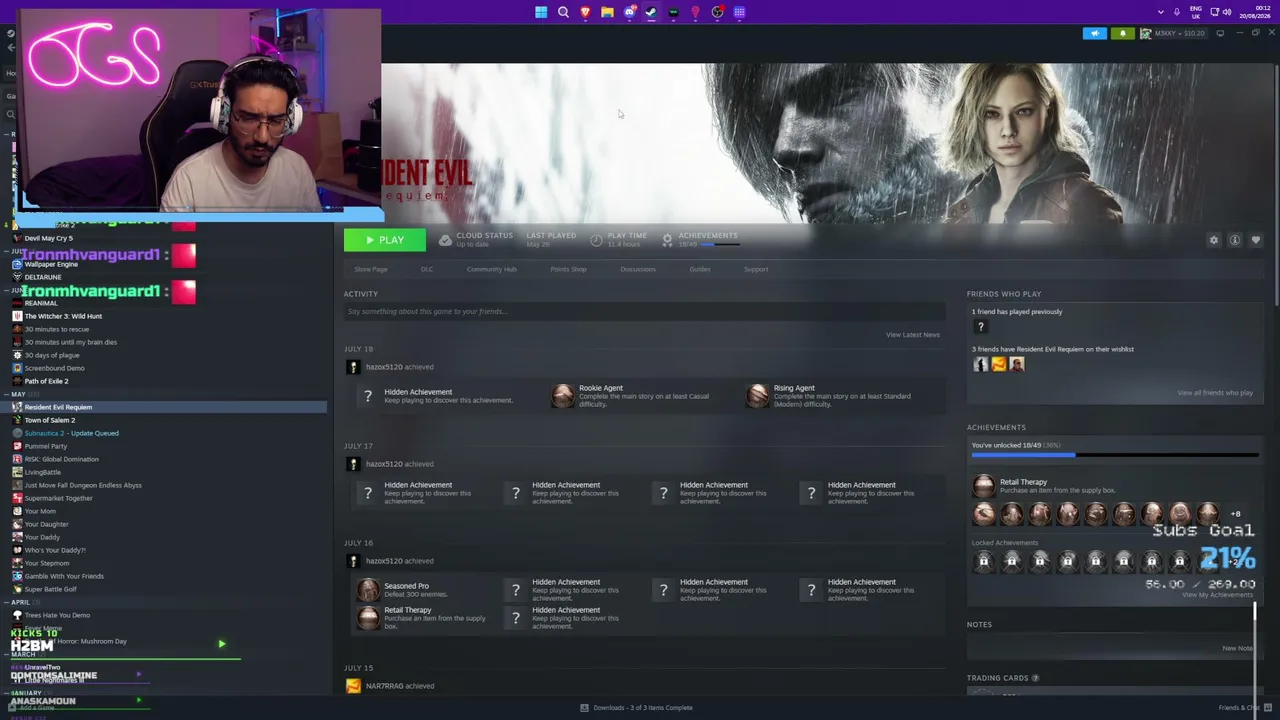Click the Steam announcements megaphone button
Viewport: 1280px width, 720px height.
click(1095, 33)
